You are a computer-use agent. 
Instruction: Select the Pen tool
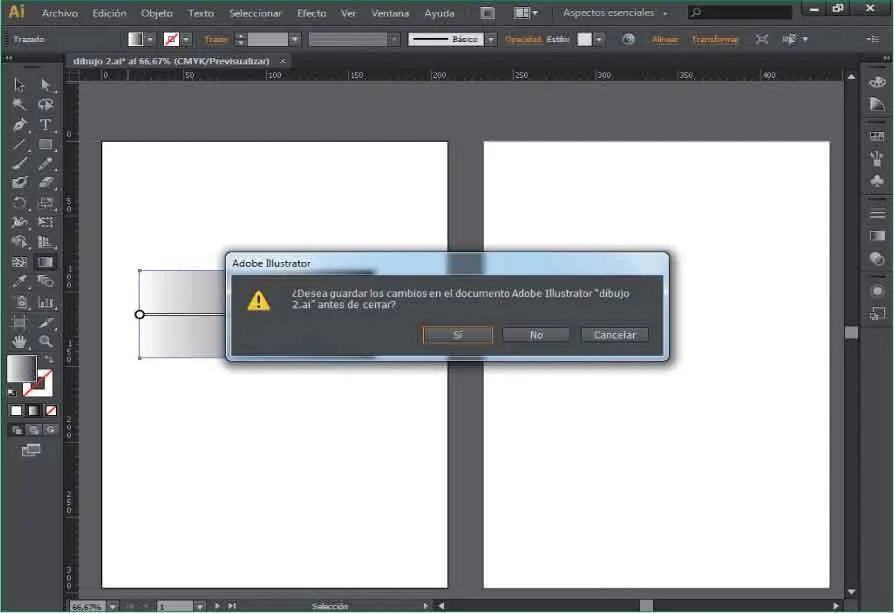coord(19,124)
